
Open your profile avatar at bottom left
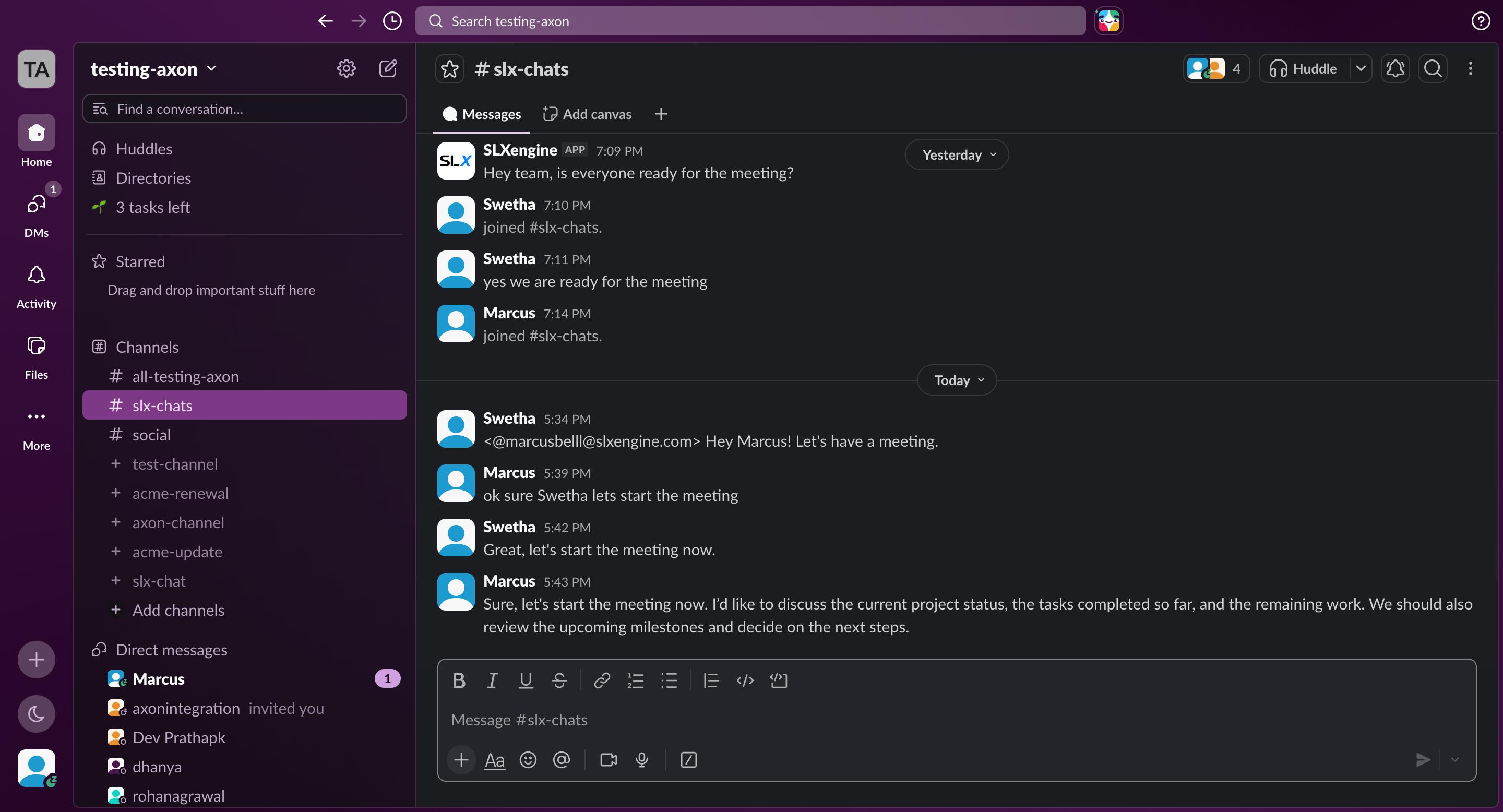click(36, 768)
